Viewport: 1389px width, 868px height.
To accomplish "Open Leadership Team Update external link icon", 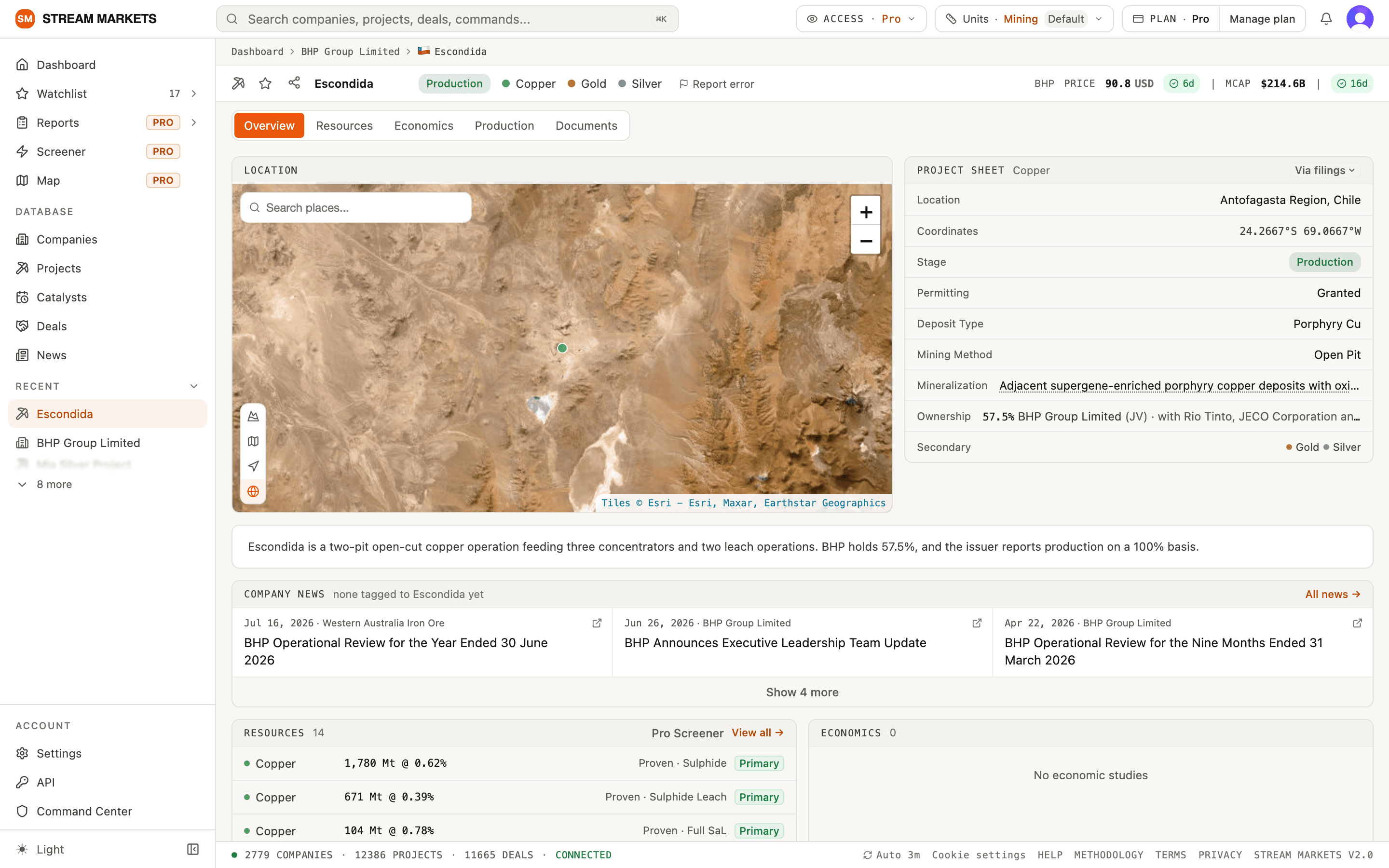I will [977, 623].
